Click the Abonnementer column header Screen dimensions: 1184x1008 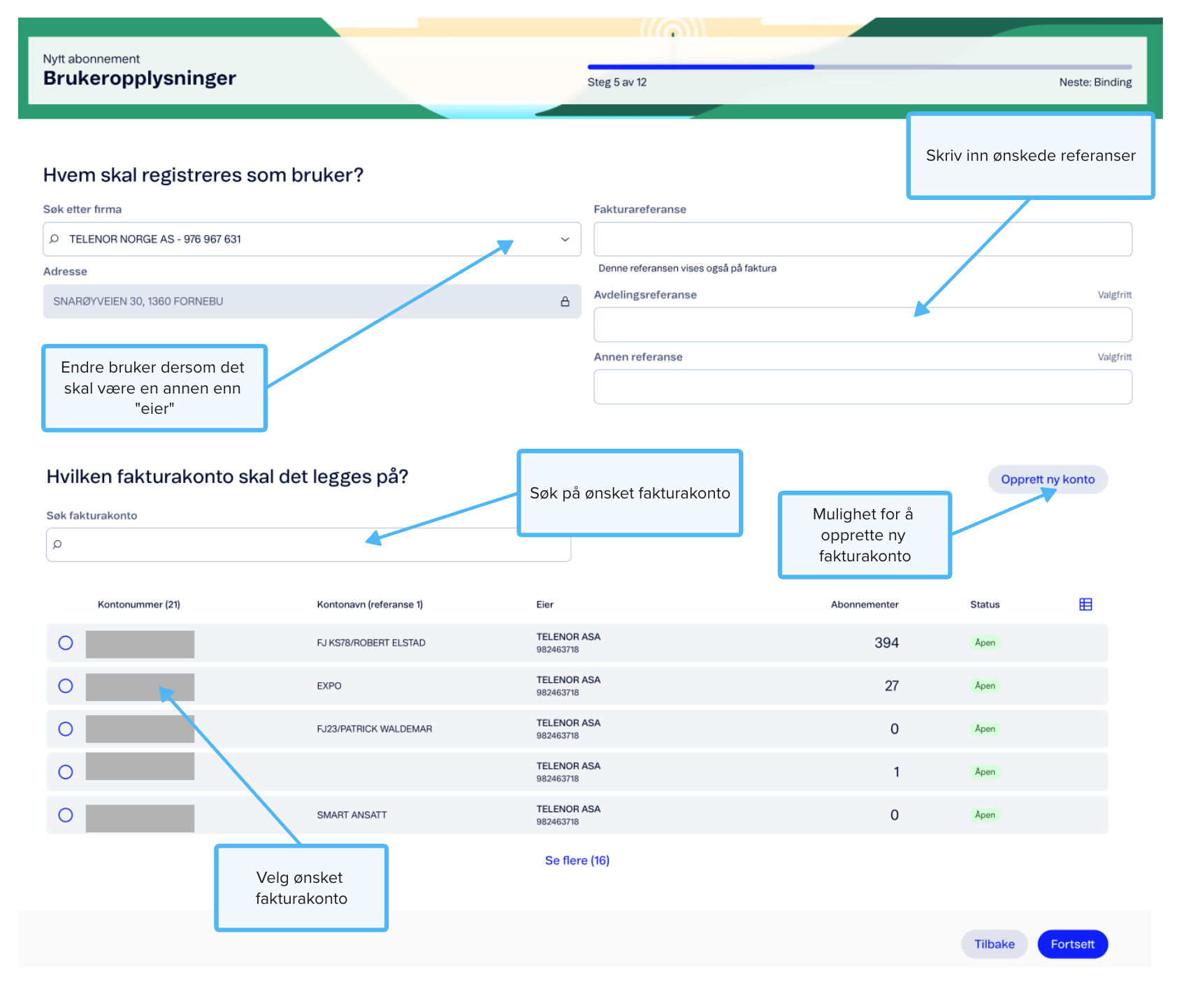[865, 605]
